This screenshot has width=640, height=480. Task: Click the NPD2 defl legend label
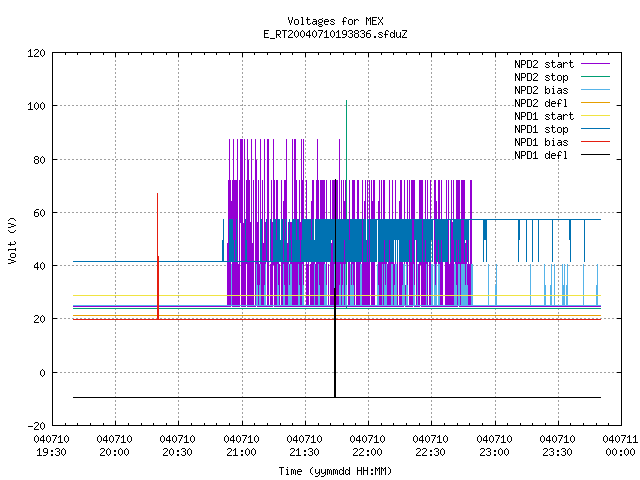point(541,103)
